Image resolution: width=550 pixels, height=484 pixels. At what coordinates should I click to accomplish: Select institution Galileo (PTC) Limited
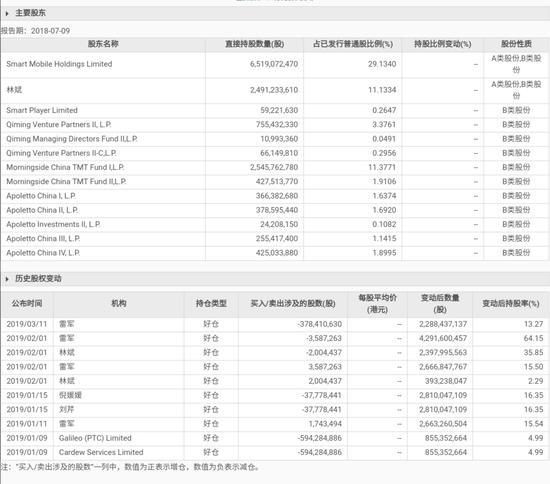tap(95, 438)
